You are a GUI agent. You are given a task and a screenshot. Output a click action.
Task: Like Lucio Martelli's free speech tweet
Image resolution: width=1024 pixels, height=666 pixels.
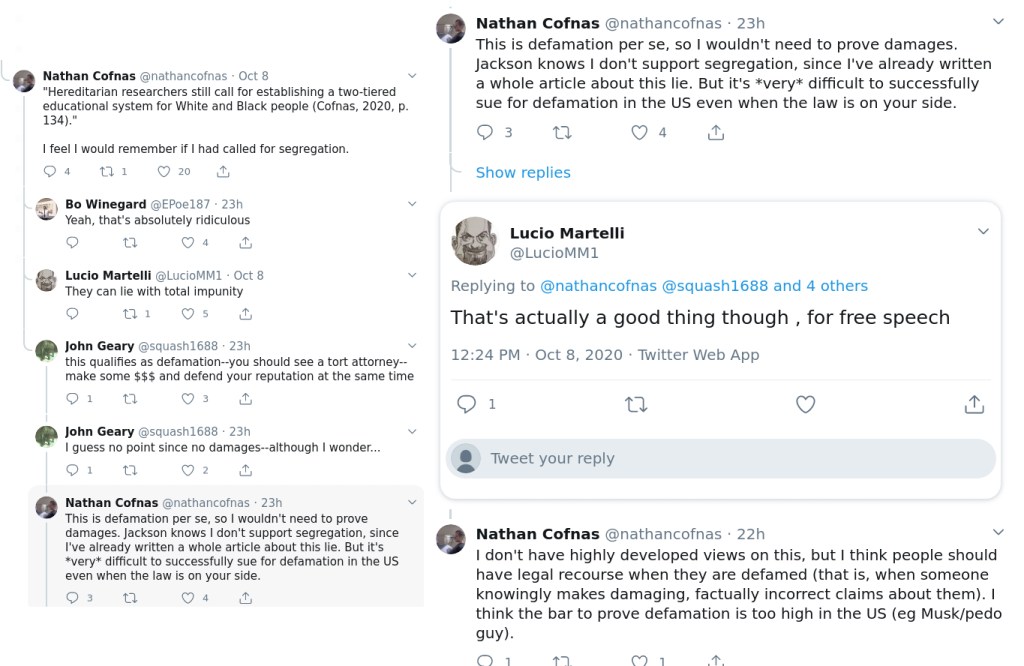pyautogui.click(x=805, y=404)
